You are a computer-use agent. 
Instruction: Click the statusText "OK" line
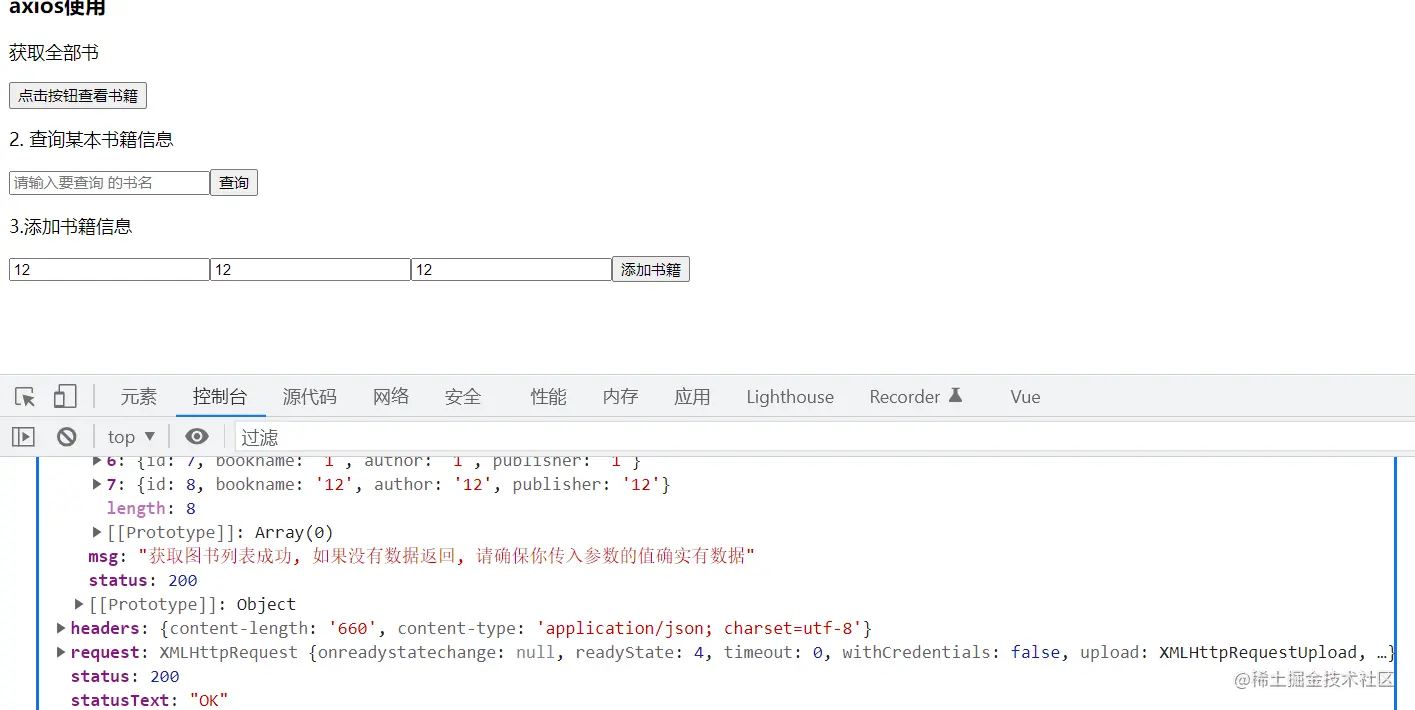click(x=149, y=700)
